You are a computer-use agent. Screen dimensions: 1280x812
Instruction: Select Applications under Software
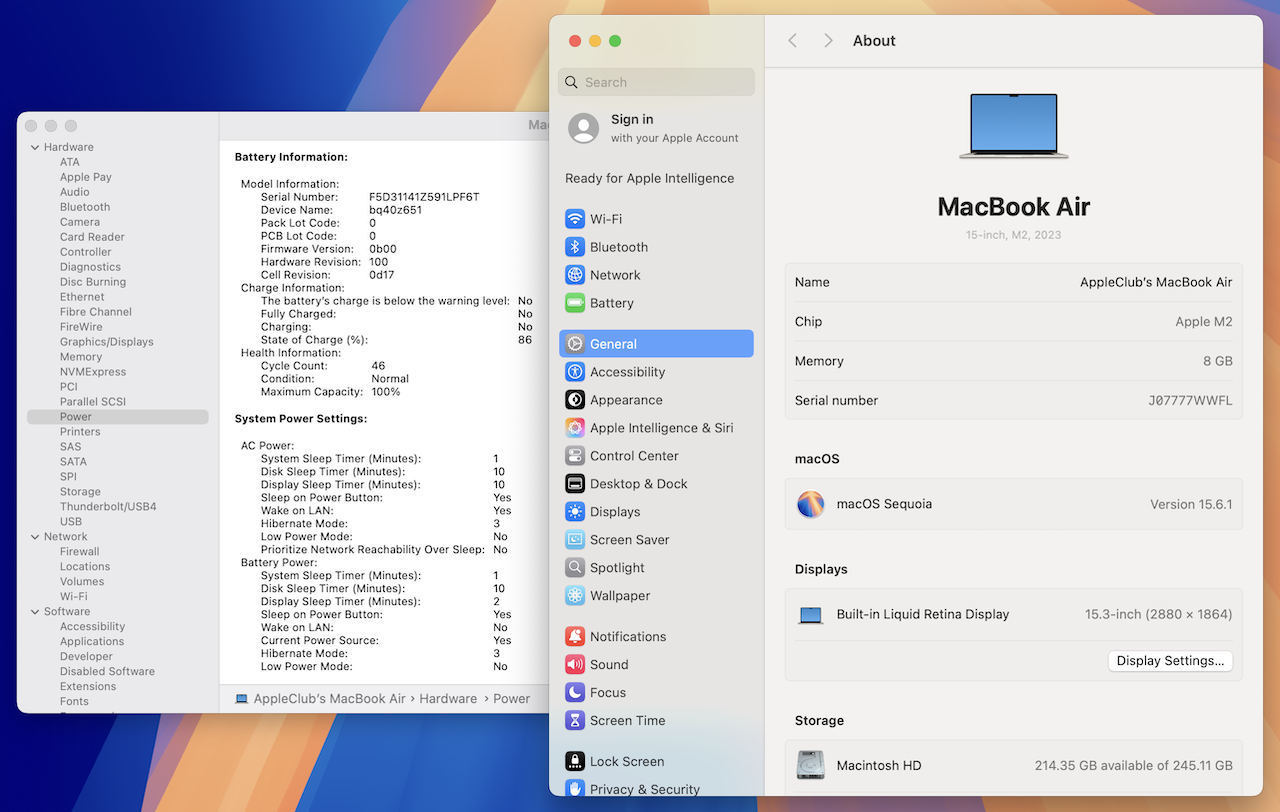pyautogui.click(x=92, y=642)
